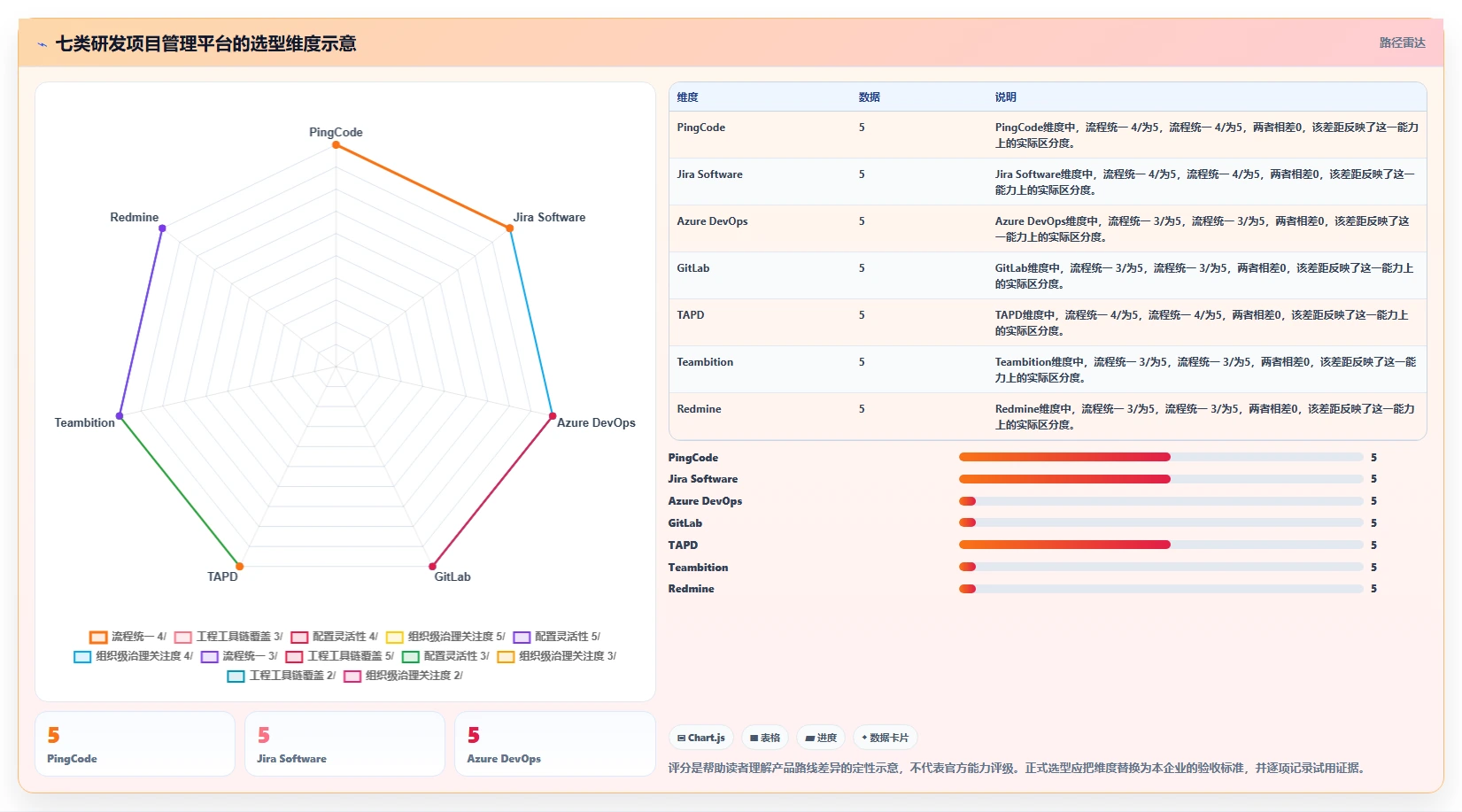Click the GitLab axis label on radar

[x=453, y=576]
